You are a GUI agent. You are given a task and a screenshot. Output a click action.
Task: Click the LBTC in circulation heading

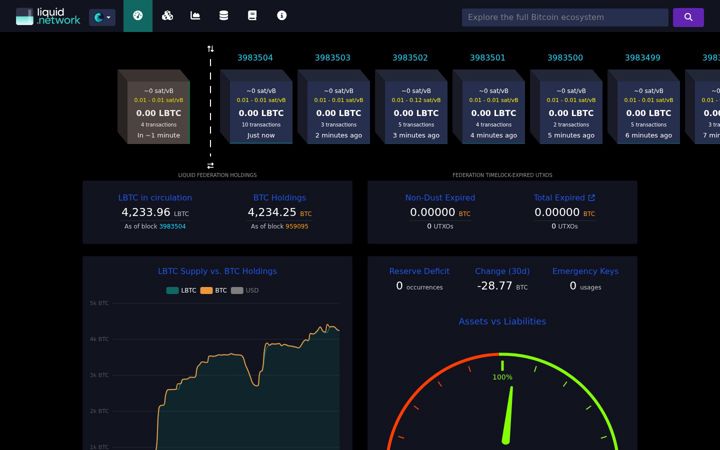click(x=155, y=197)
